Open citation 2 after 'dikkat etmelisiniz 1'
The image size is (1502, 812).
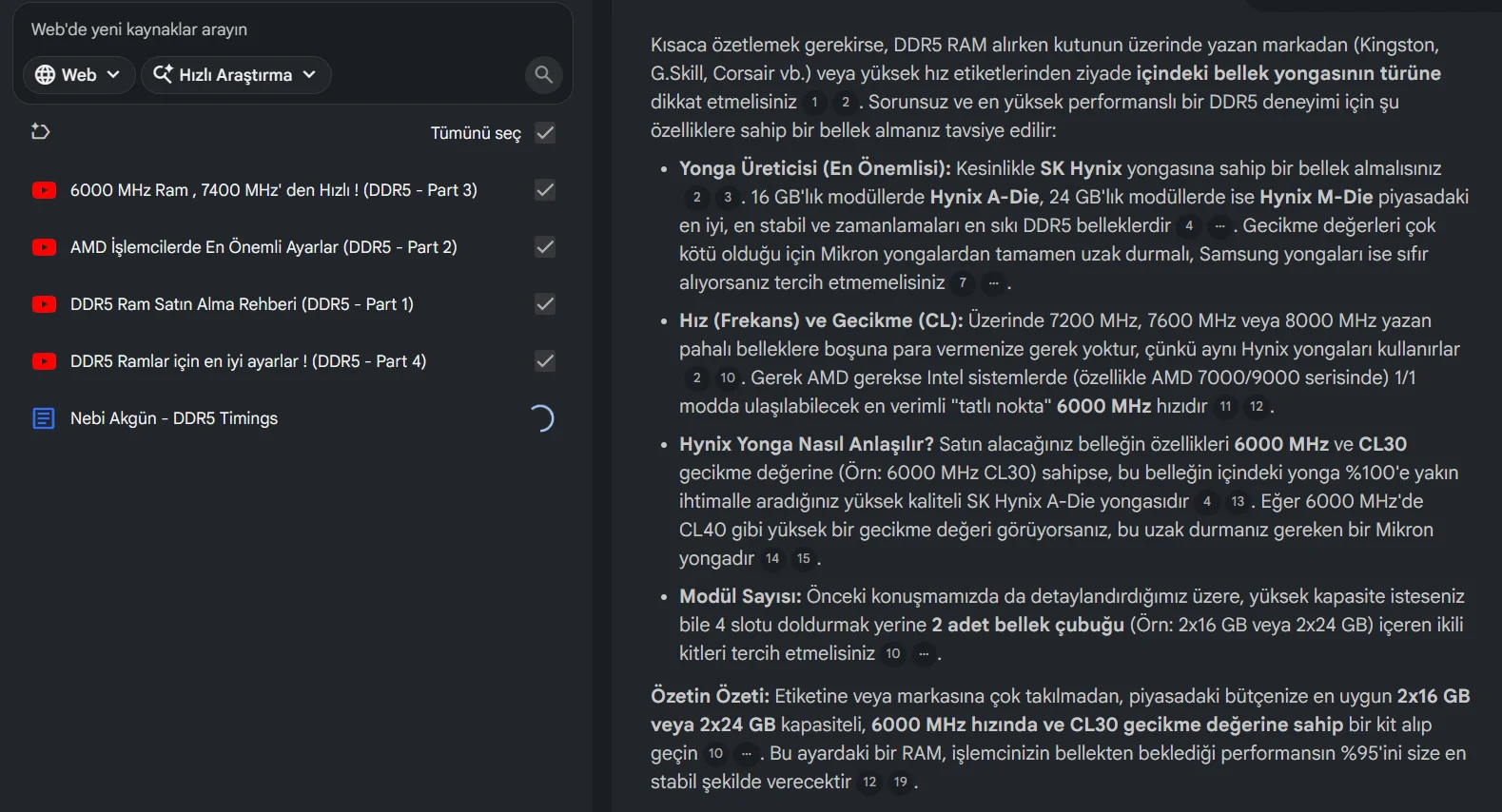click(x=846, y=103)
